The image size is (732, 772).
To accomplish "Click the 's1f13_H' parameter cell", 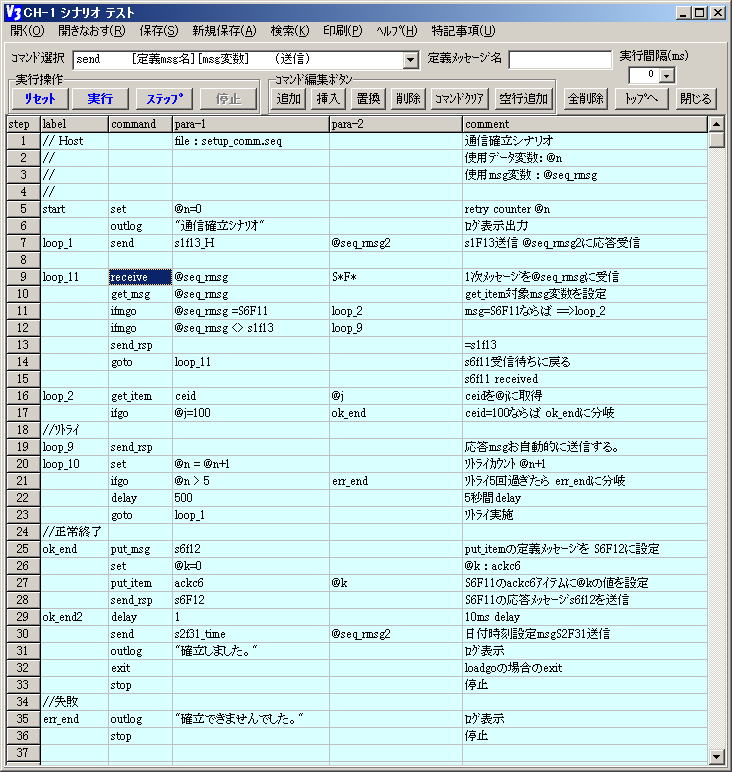I will [x=251, y=243].
